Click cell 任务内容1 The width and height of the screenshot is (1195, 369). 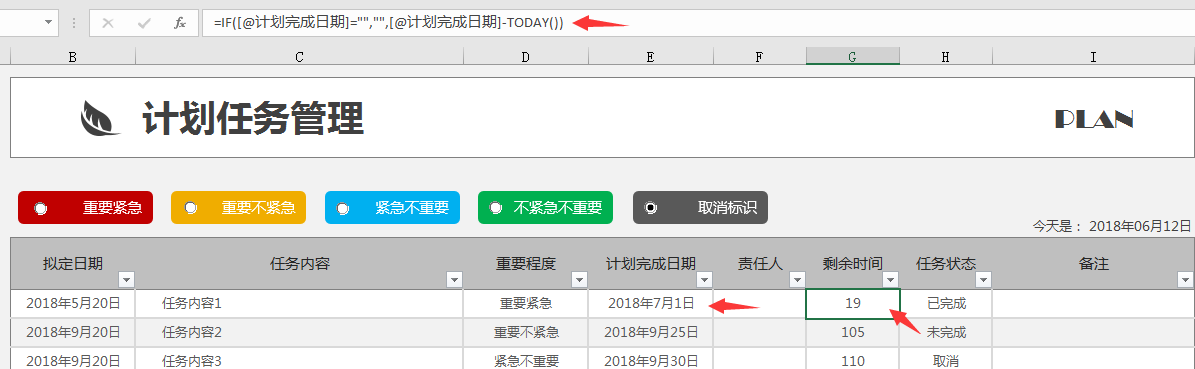pyautogui.click(x=300, y=303)
